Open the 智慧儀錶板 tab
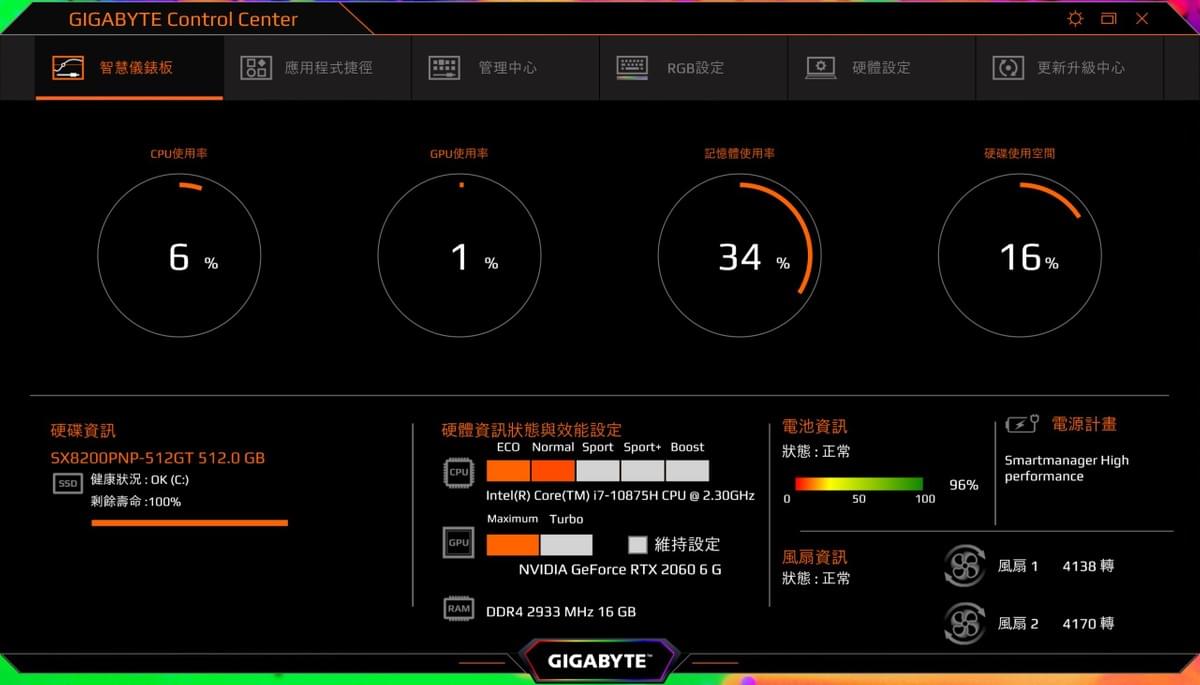Viewport: 1200px width, 685px height. (x=129, y=68)
